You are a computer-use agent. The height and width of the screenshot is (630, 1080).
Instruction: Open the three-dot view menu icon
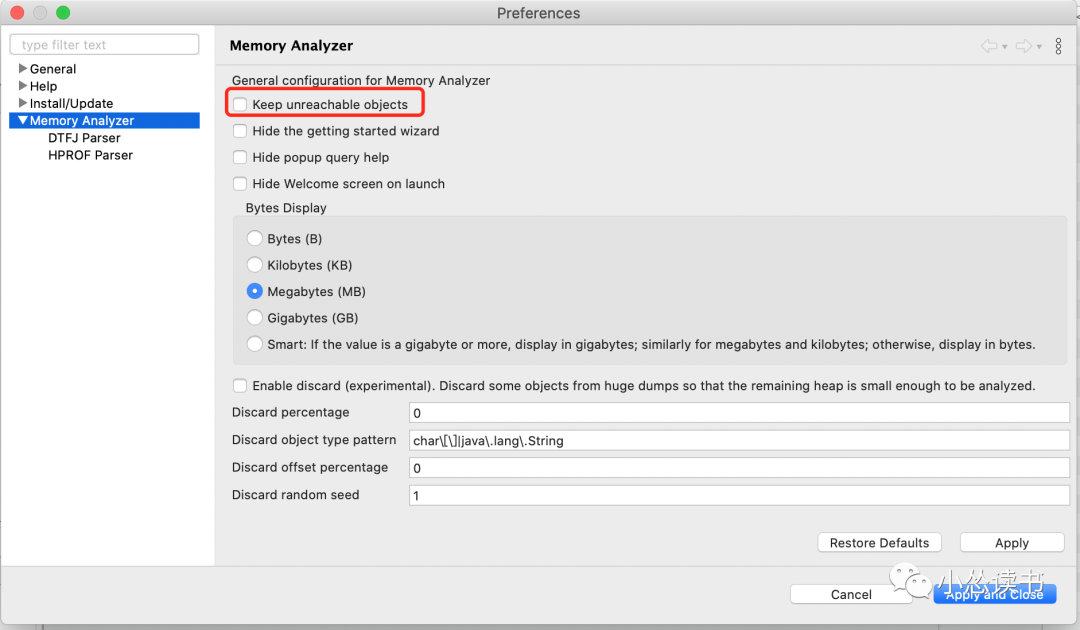(1058, 46)
